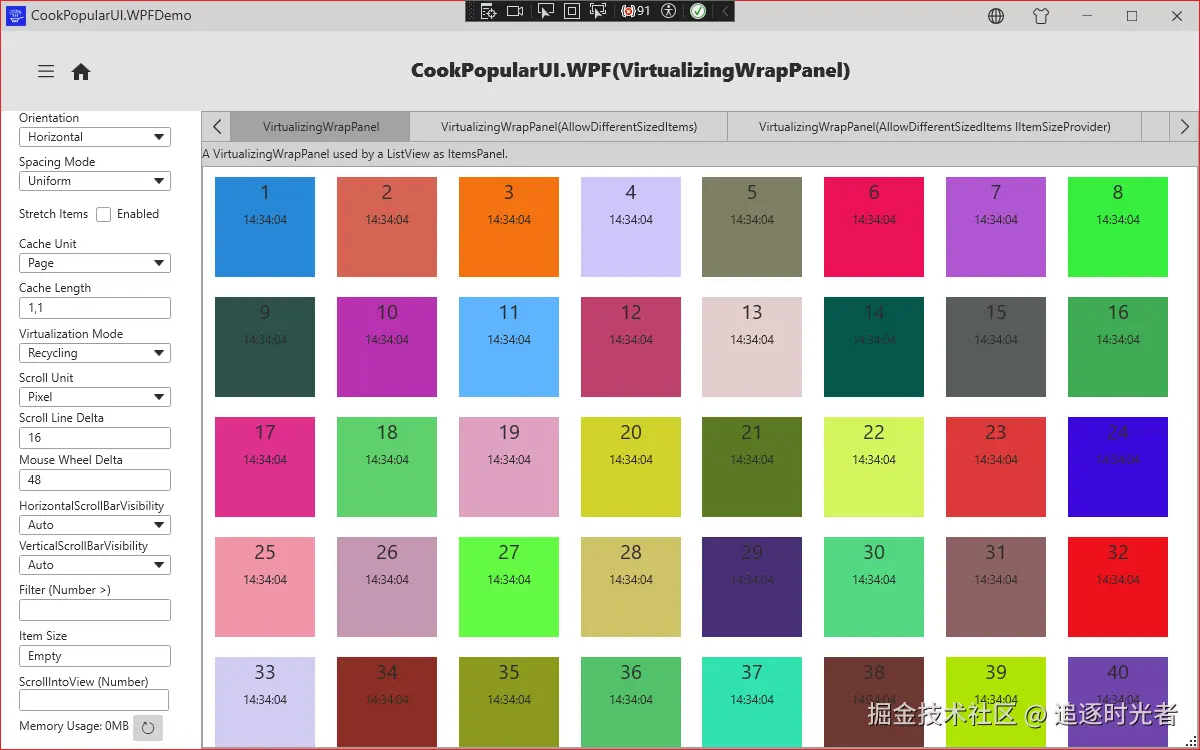This screenshot has width=1200, height=750.
Task: Collapse the debug toolbar with its chevron
Action: (x=725, y=11)
